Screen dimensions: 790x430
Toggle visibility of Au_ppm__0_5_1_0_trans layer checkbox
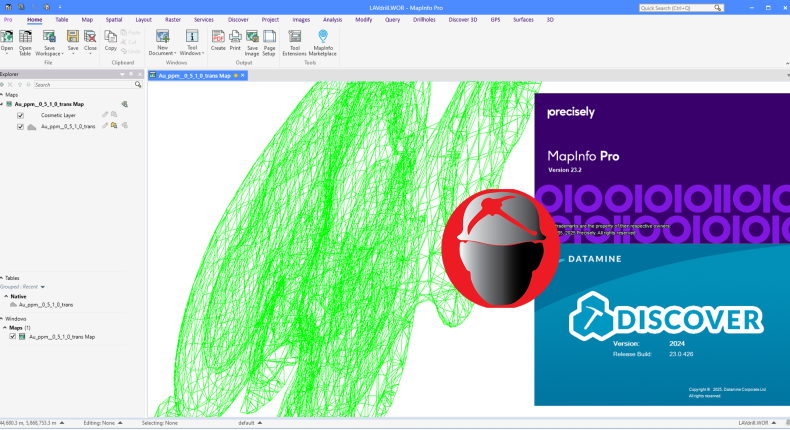click(20, 127)
